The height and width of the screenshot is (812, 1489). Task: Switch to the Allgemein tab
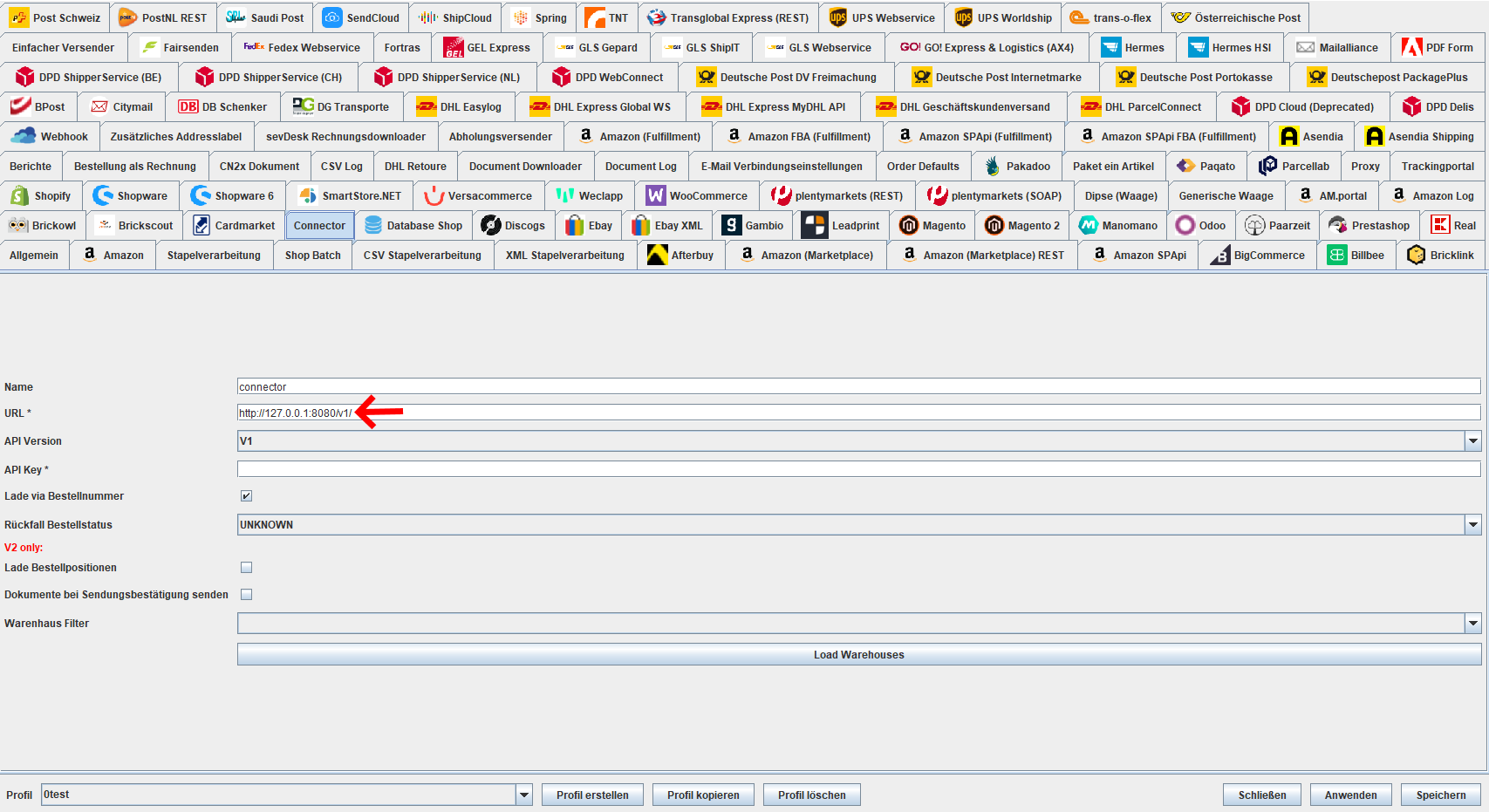(x=34, y=255)
